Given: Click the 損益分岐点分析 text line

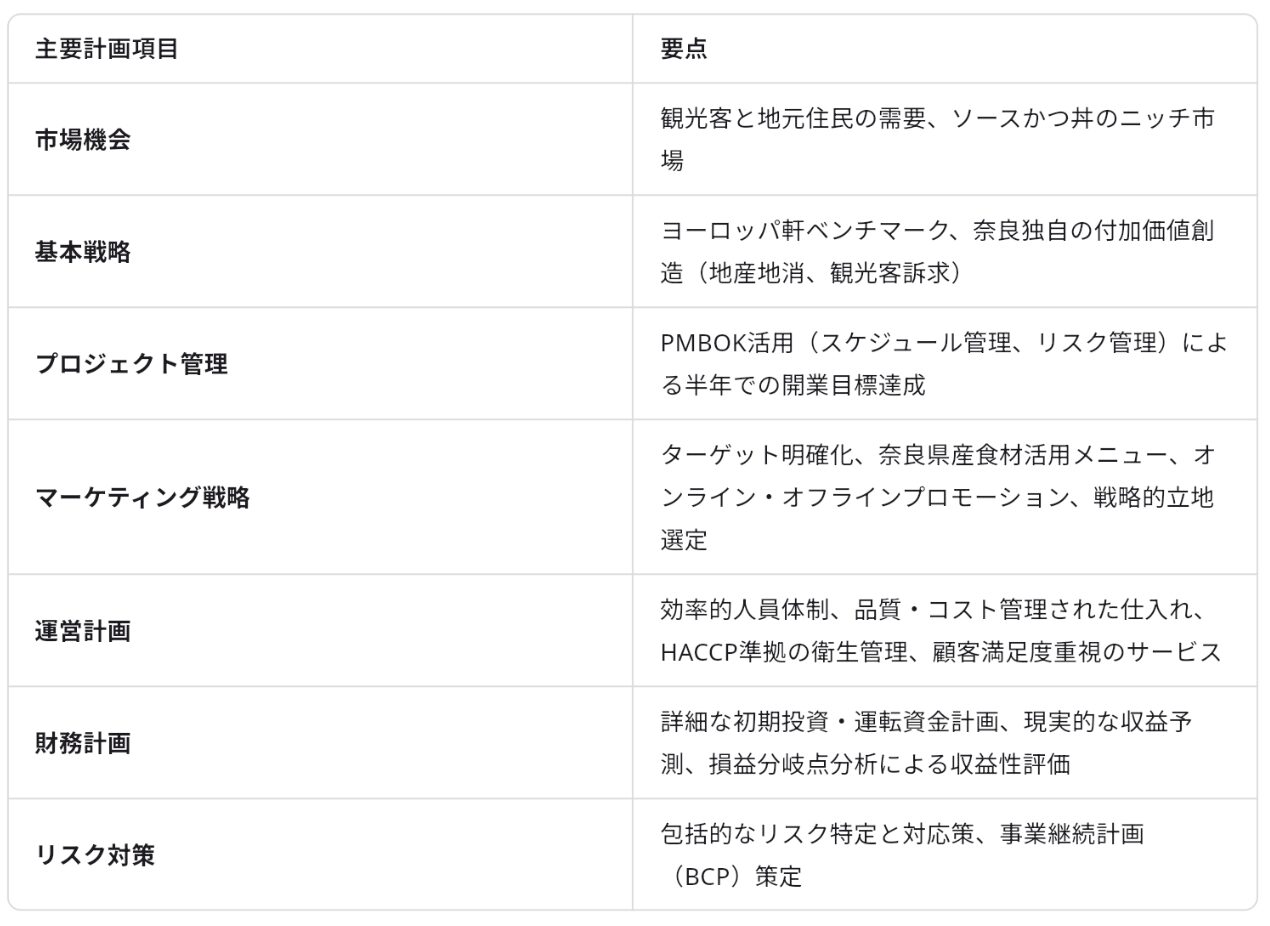Looking at the screenshot, I should pos(866,764).
